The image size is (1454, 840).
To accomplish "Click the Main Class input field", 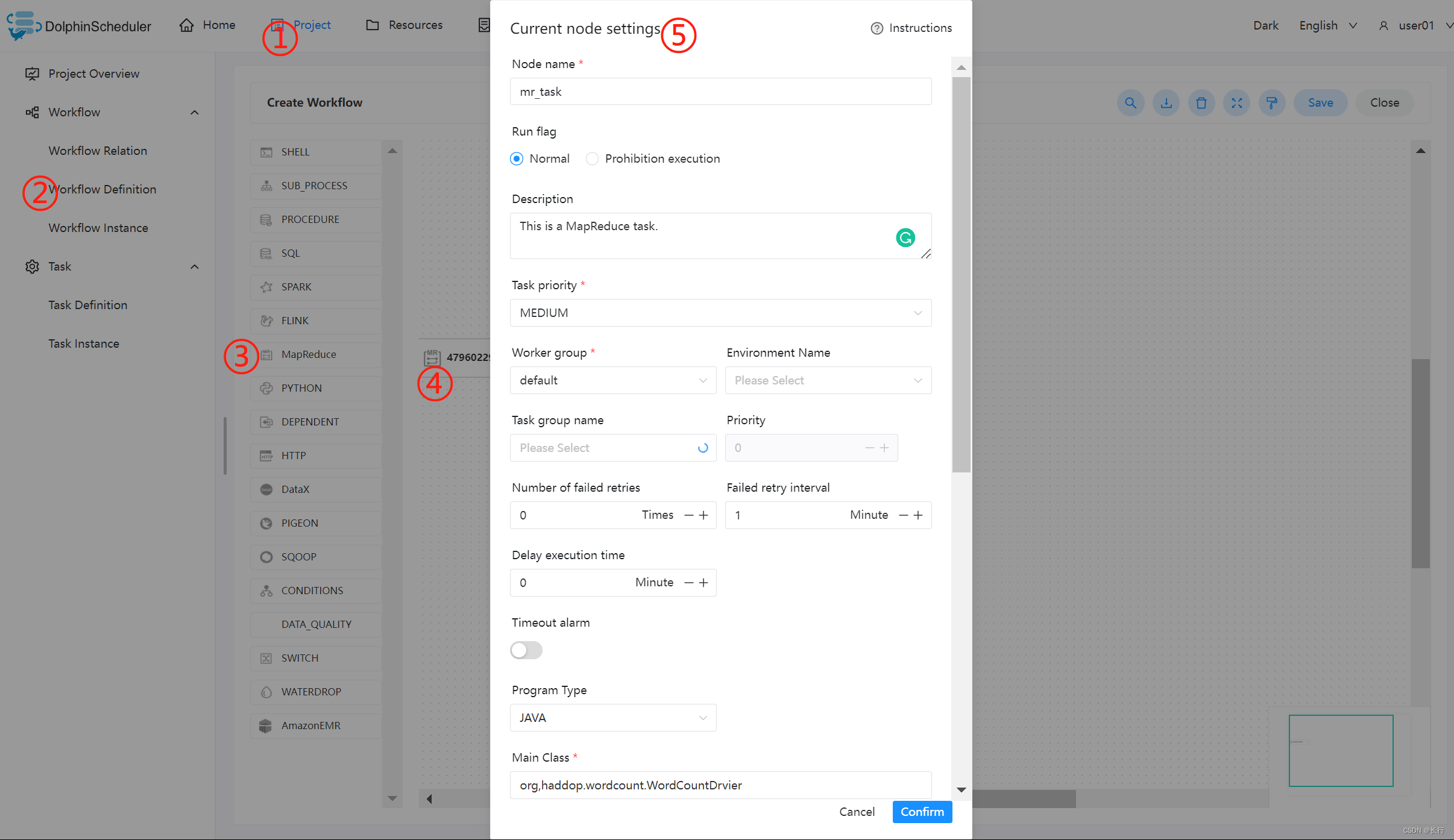I will tap(721, 784).
